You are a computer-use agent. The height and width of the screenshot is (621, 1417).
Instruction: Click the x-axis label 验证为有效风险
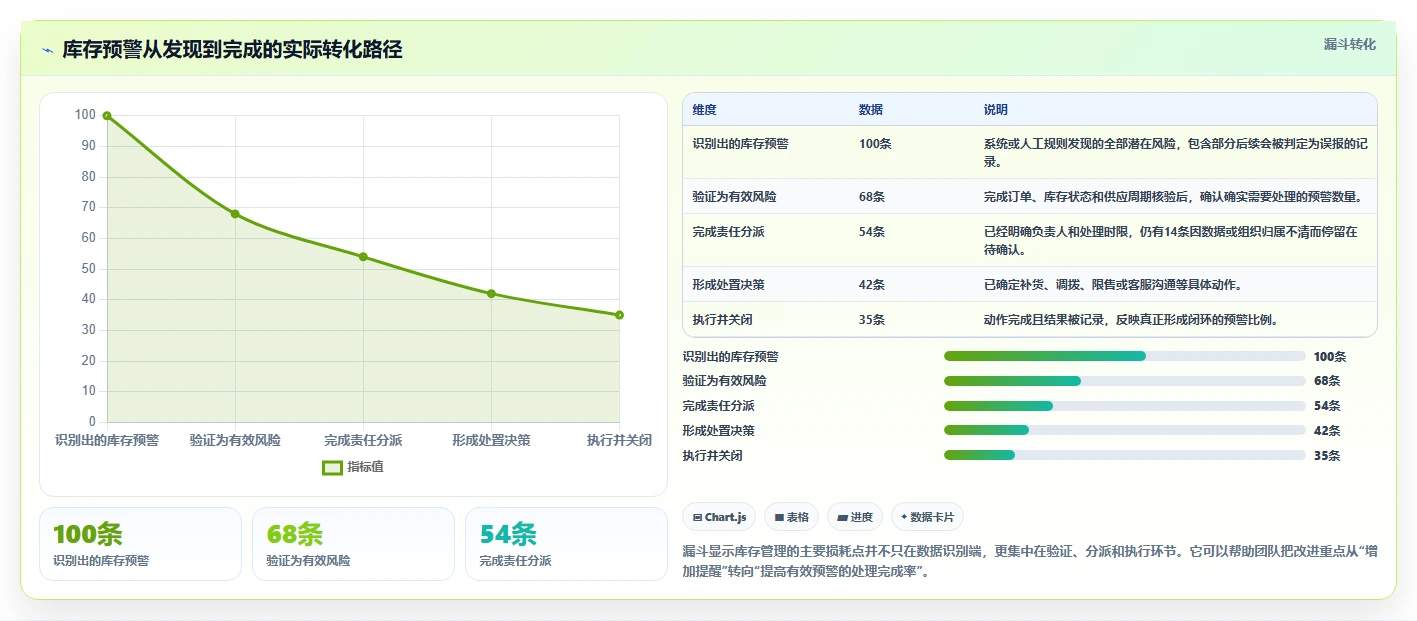(235, 440)
